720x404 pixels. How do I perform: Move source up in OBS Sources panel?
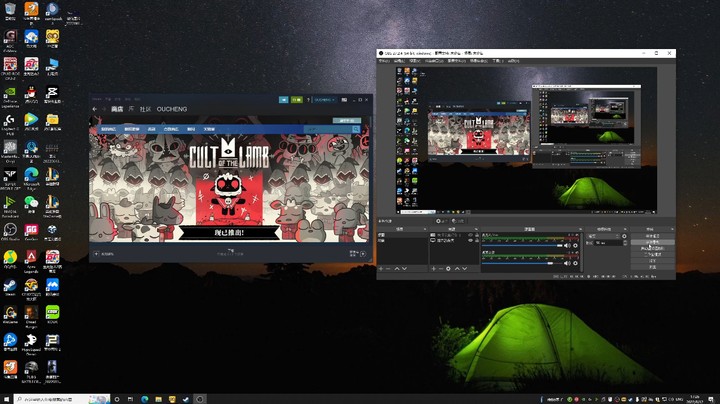(457, 269)
